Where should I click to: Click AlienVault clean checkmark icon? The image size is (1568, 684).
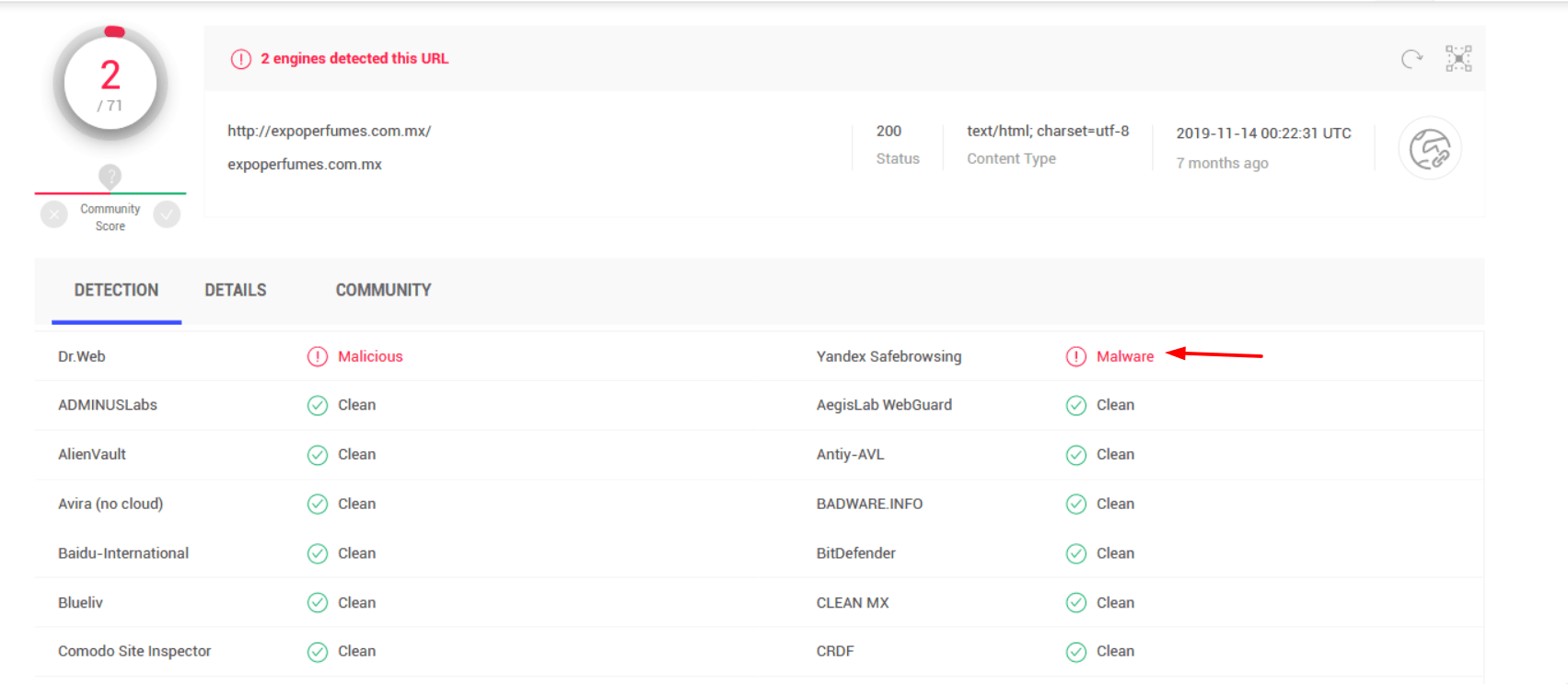(318, 455)
